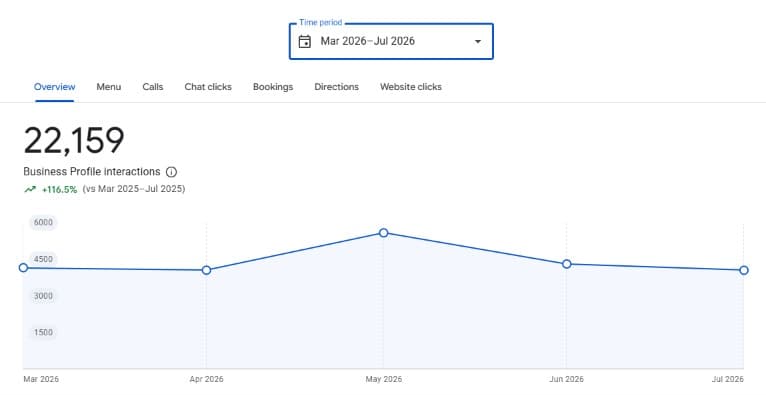Click the Apr 2026 x-axis label
This screenshot has width=766, height=395.
[206, 379]
